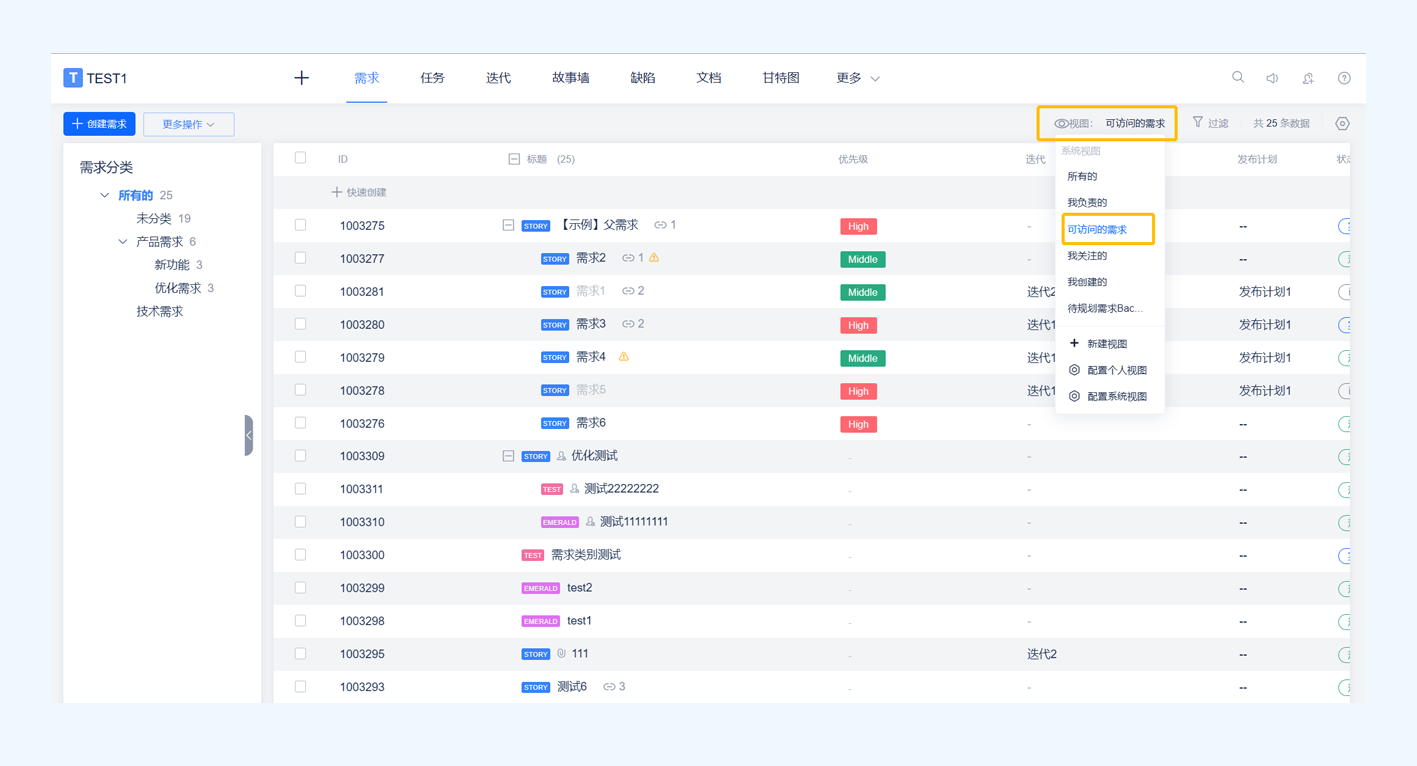1417x766 pixels.
Task: Select 我负责的 view option
Action: tap(1087, 203)
